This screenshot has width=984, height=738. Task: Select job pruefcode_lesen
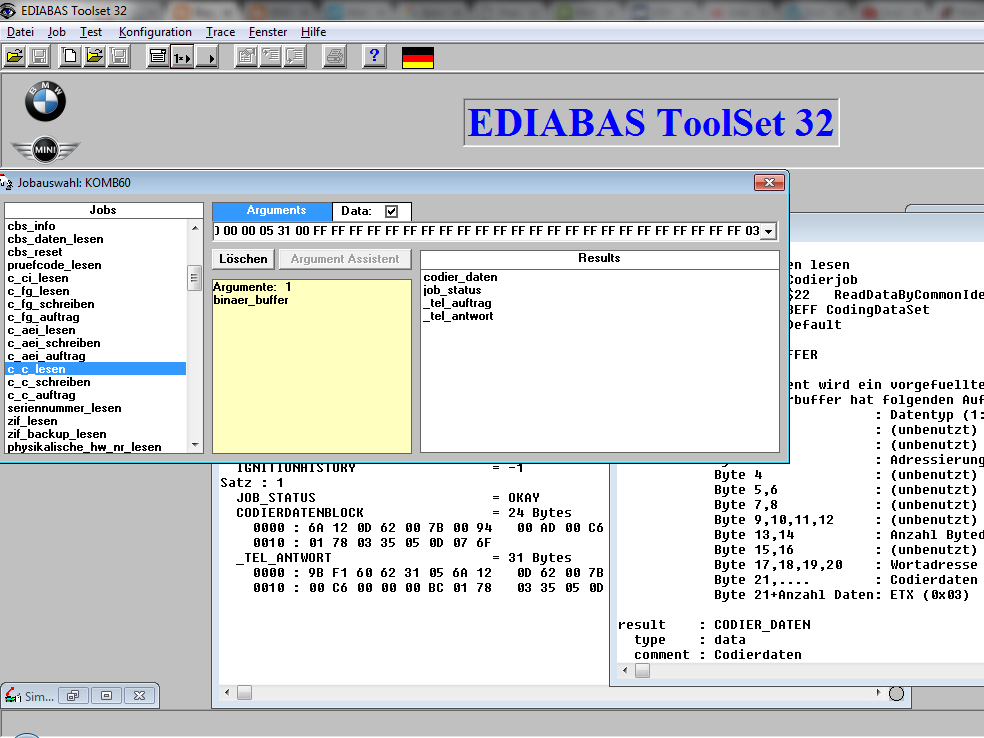pyautogui.click(x=54, y=265)
